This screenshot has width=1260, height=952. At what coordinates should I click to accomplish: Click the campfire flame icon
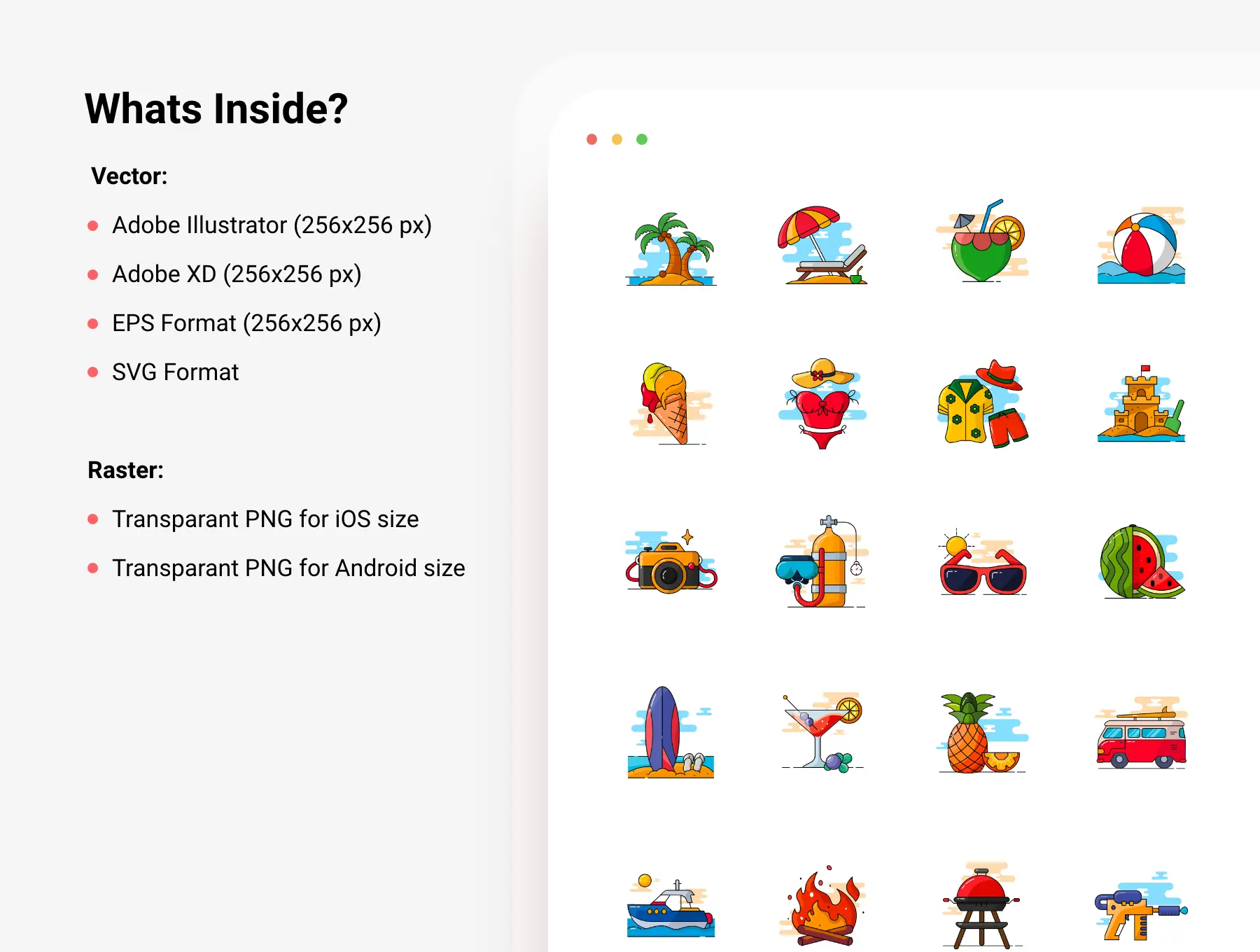point(823,905)
